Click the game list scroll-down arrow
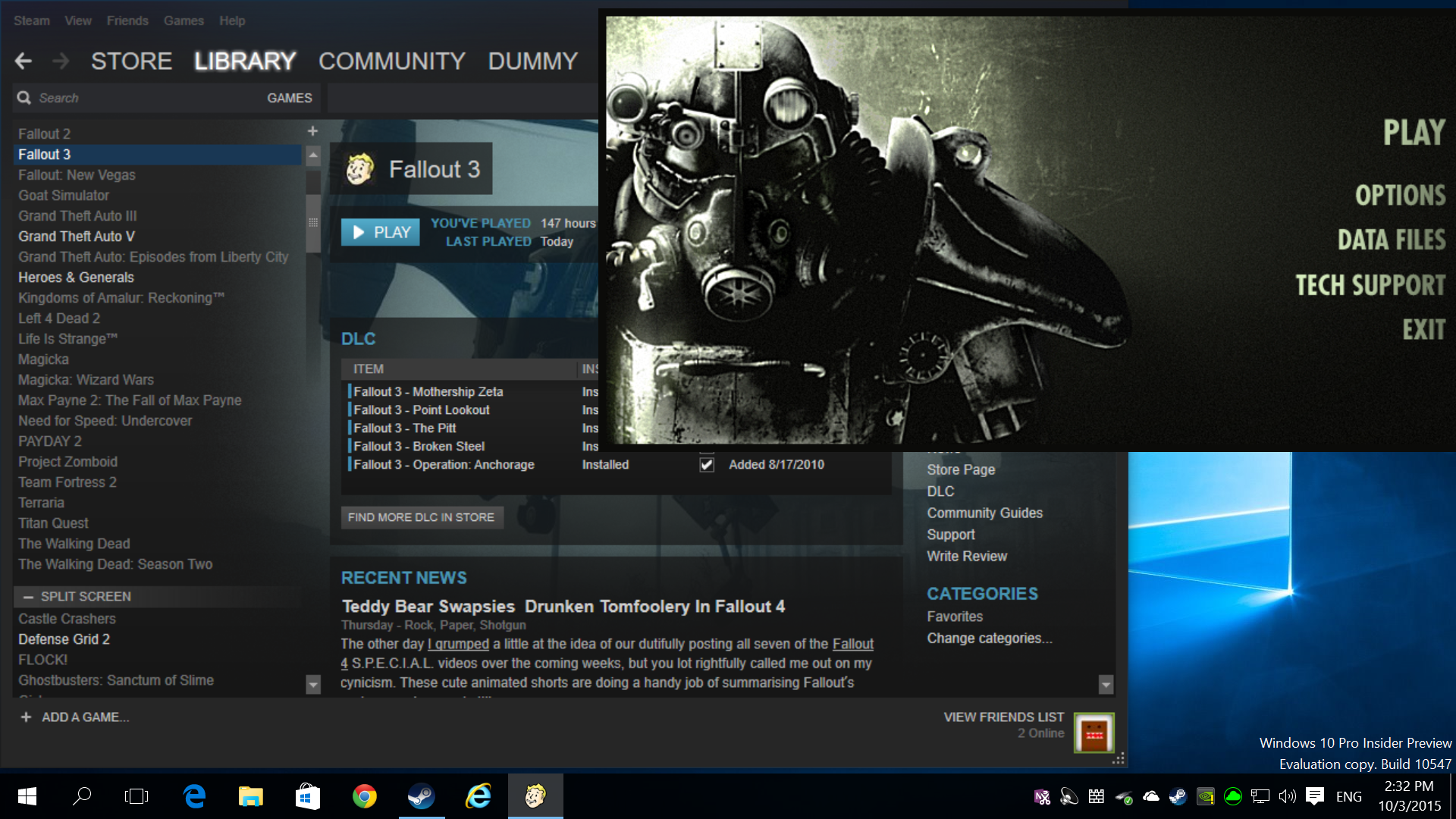 point(313,684)
